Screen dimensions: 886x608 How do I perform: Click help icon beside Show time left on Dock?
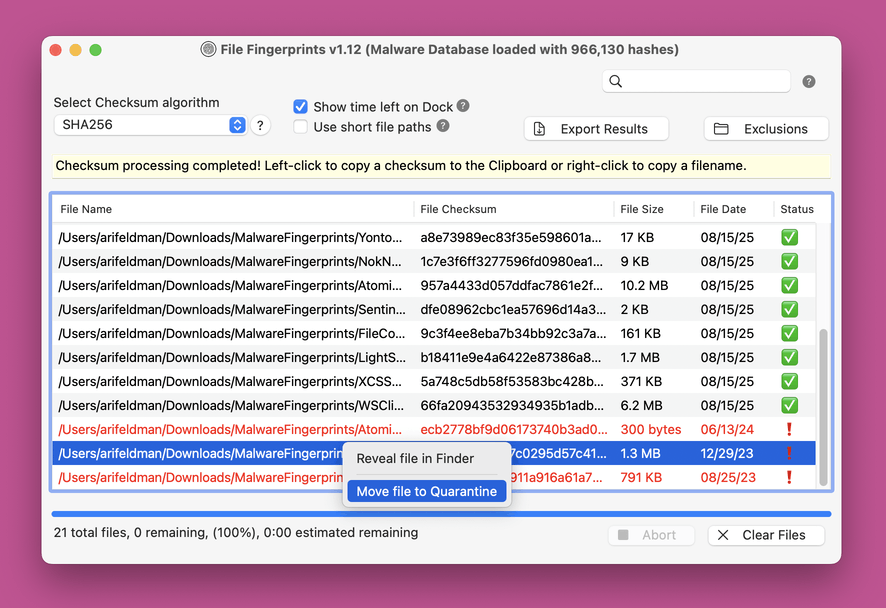tap(463, 106)
